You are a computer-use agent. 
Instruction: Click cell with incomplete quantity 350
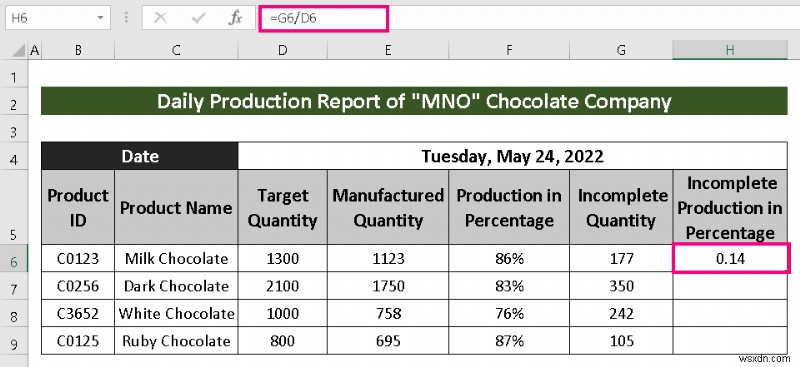(x=621, y=286)
